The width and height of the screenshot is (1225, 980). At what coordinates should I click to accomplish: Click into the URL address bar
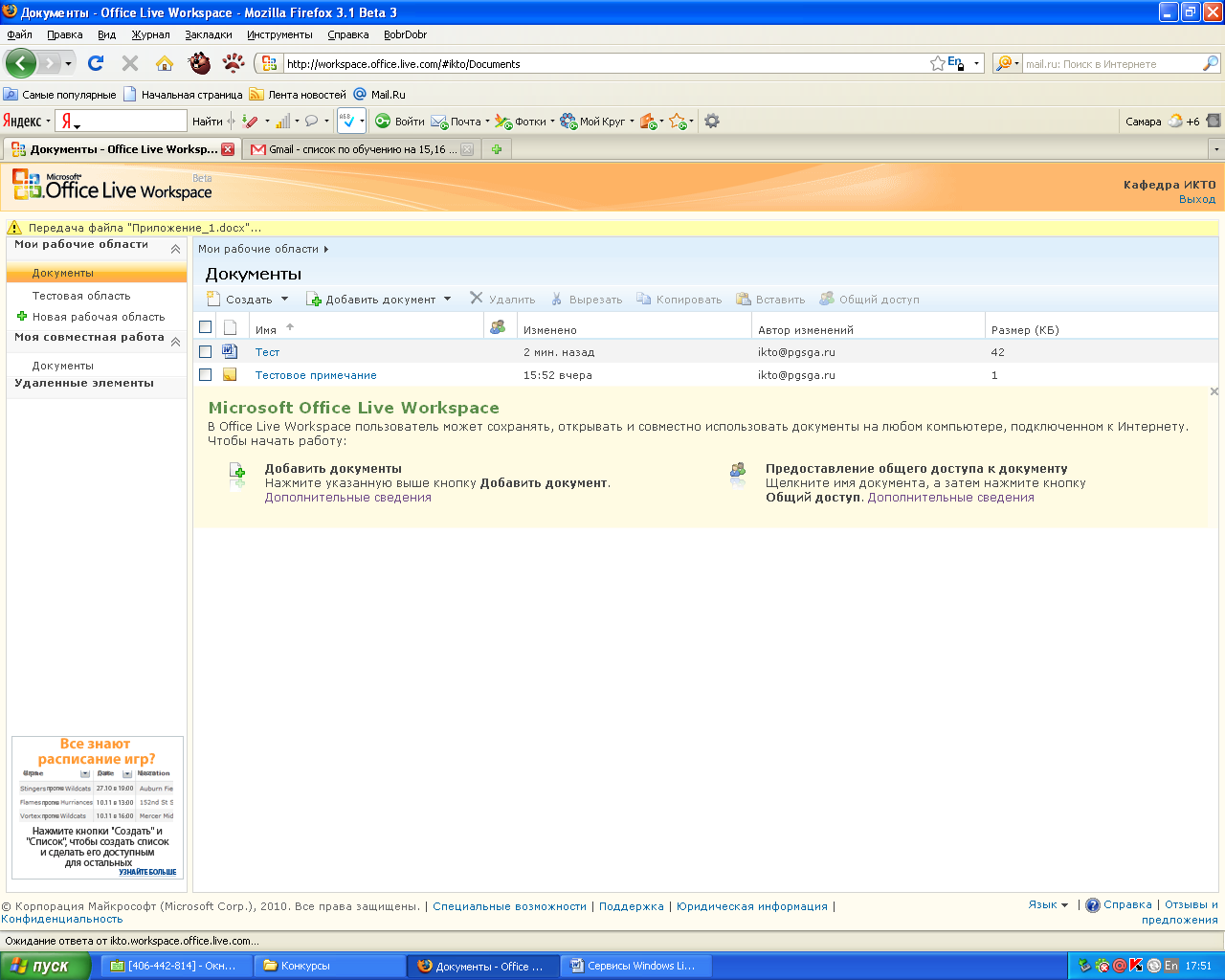point(603,64)
